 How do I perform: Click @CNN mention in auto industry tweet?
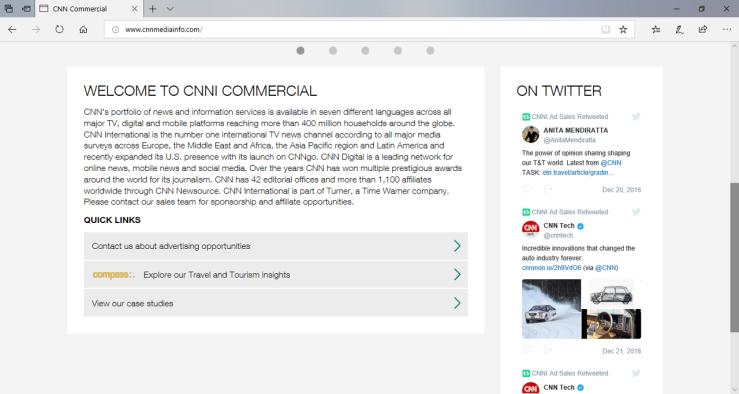606,268
